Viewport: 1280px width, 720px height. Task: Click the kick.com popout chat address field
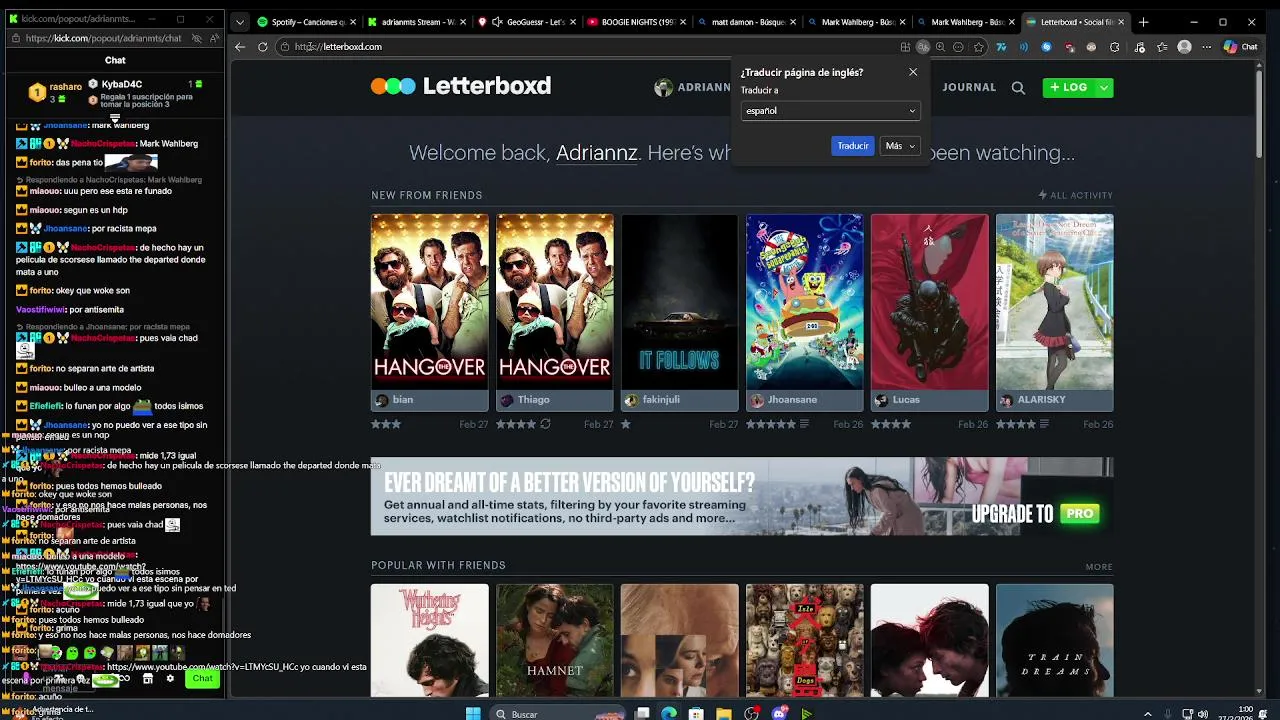pos(103,38)
